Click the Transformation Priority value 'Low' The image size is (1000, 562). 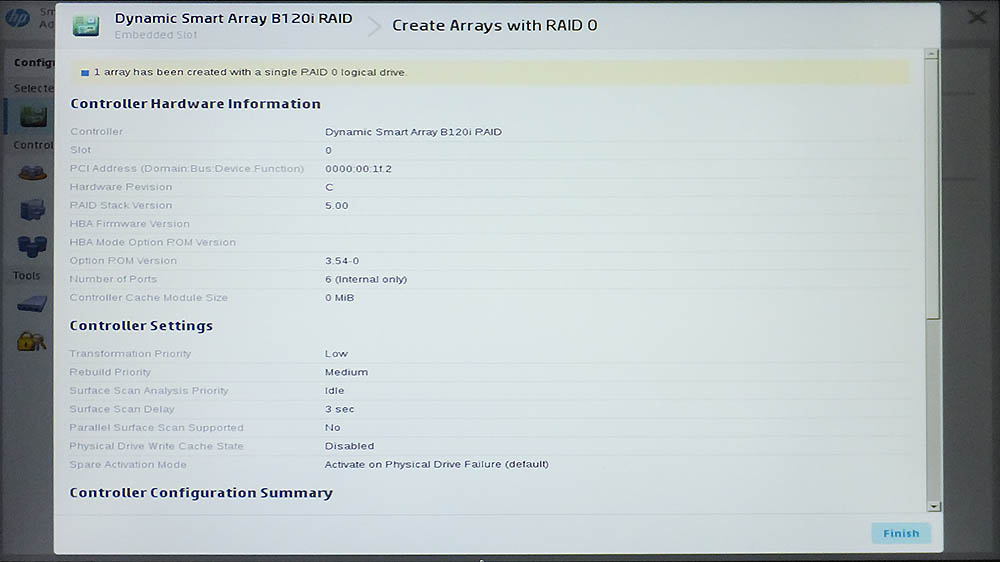tap(336, 353)
